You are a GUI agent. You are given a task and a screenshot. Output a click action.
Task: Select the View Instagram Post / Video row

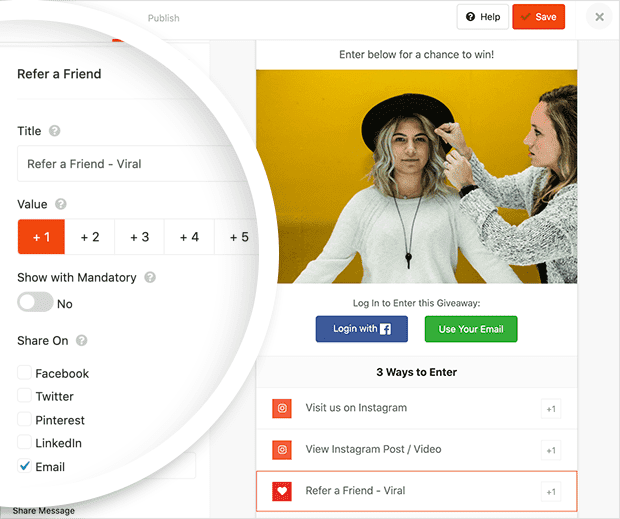(x=416, y=450)
